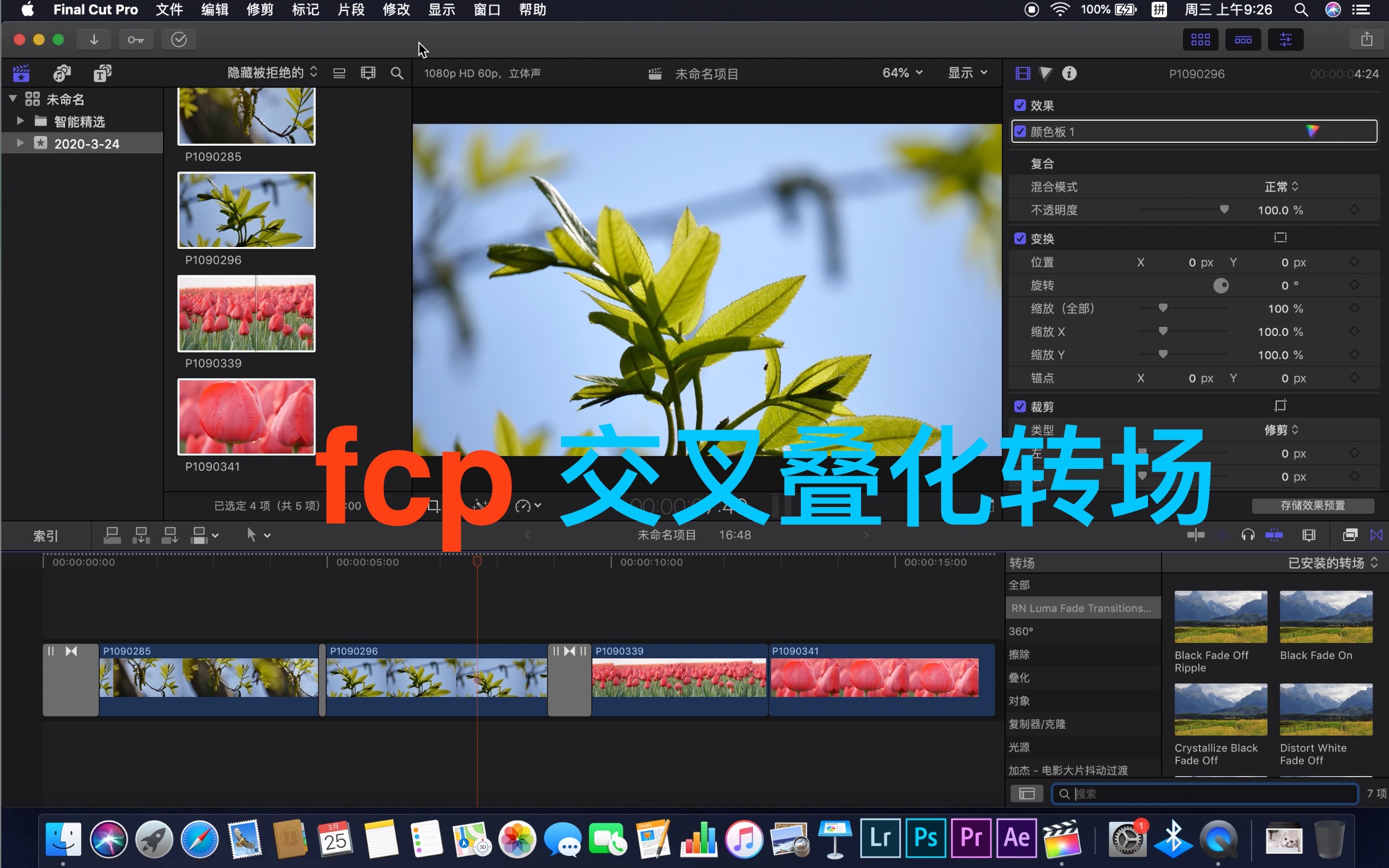Open the 窗口 menu
Image resolution: width=1389 pixels, height=868 pixels.
[487, 10]
